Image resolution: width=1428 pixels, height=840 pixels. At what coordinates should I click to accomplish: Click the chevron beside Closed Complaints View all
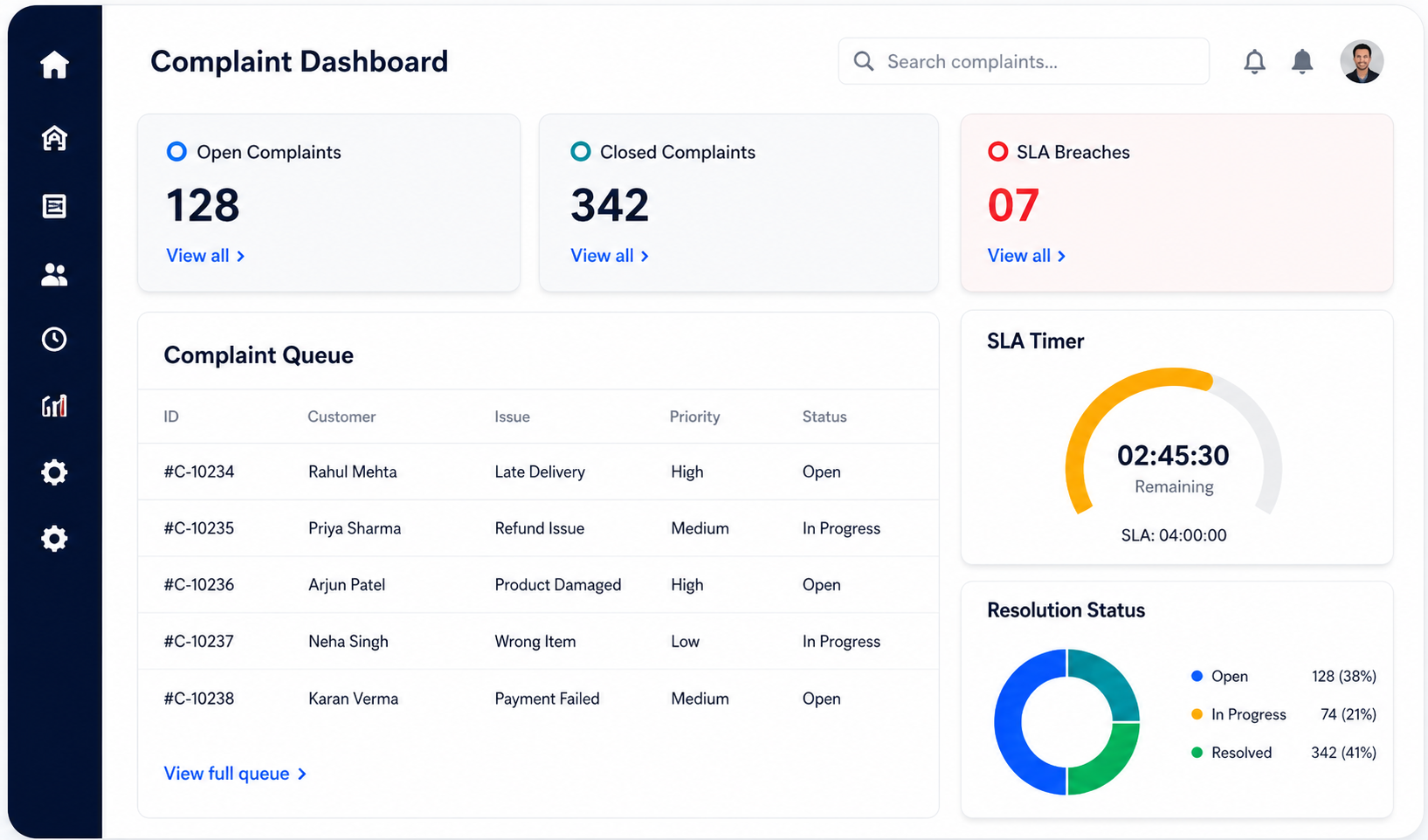[645, 256]
